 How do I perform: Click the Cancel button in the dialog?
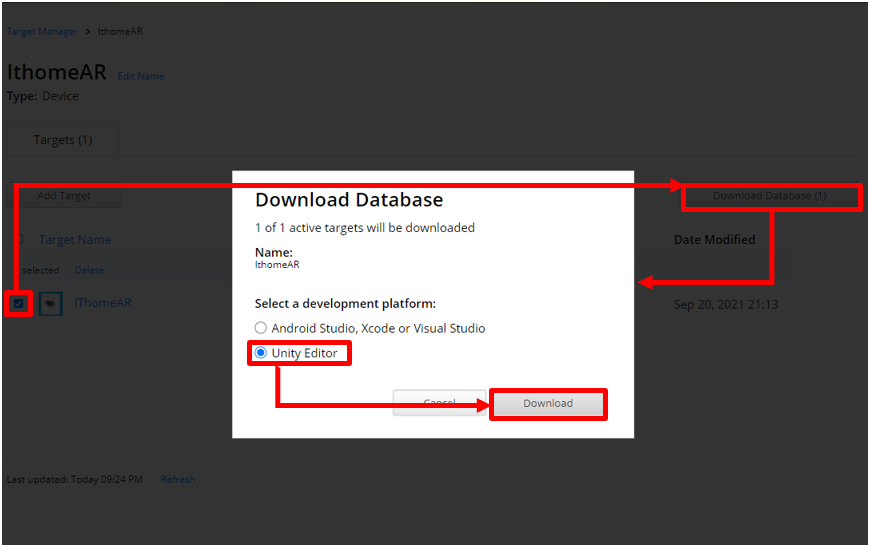pyautogui.click(x=439, y=403)
